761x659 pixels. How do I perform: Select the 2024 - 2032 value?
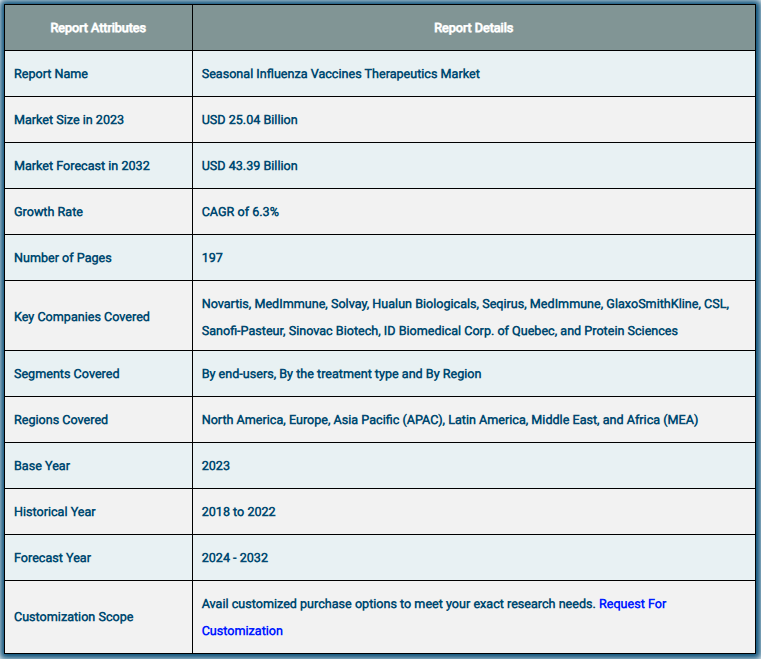click(x=235, y=558)
